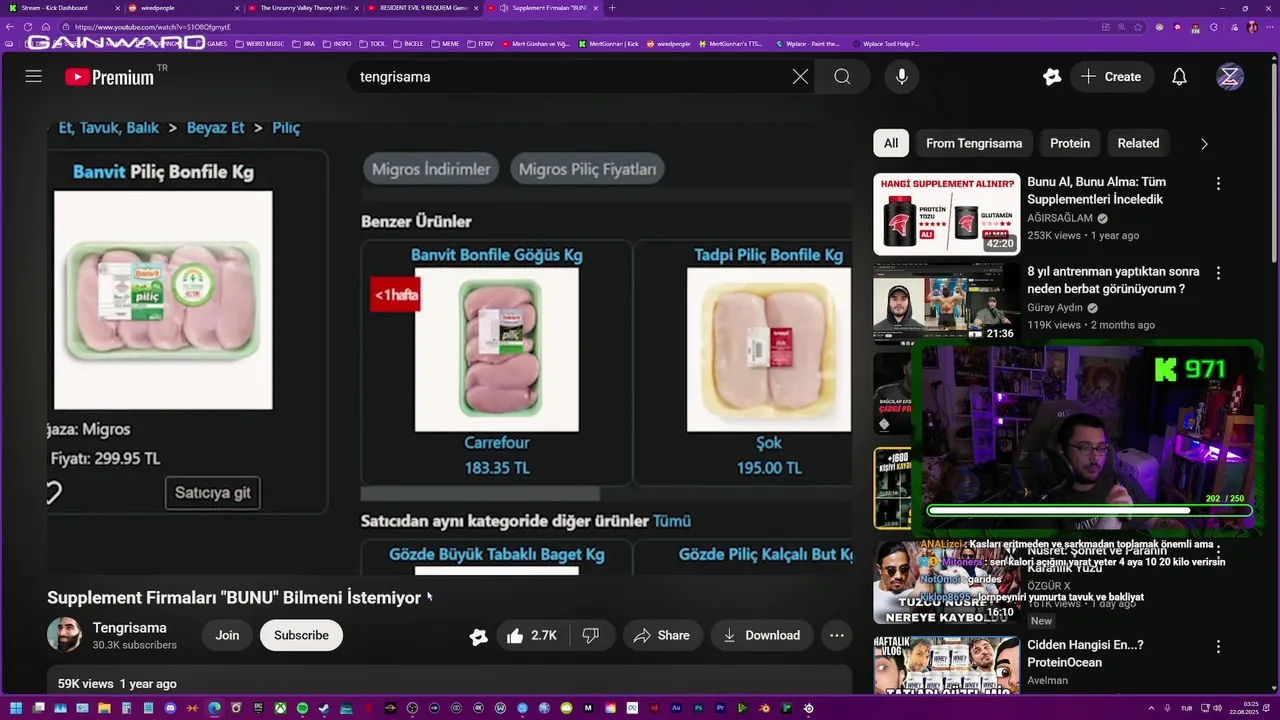Open the Create button
Screen dimensions: 1280x720
tap(1112, 77)
